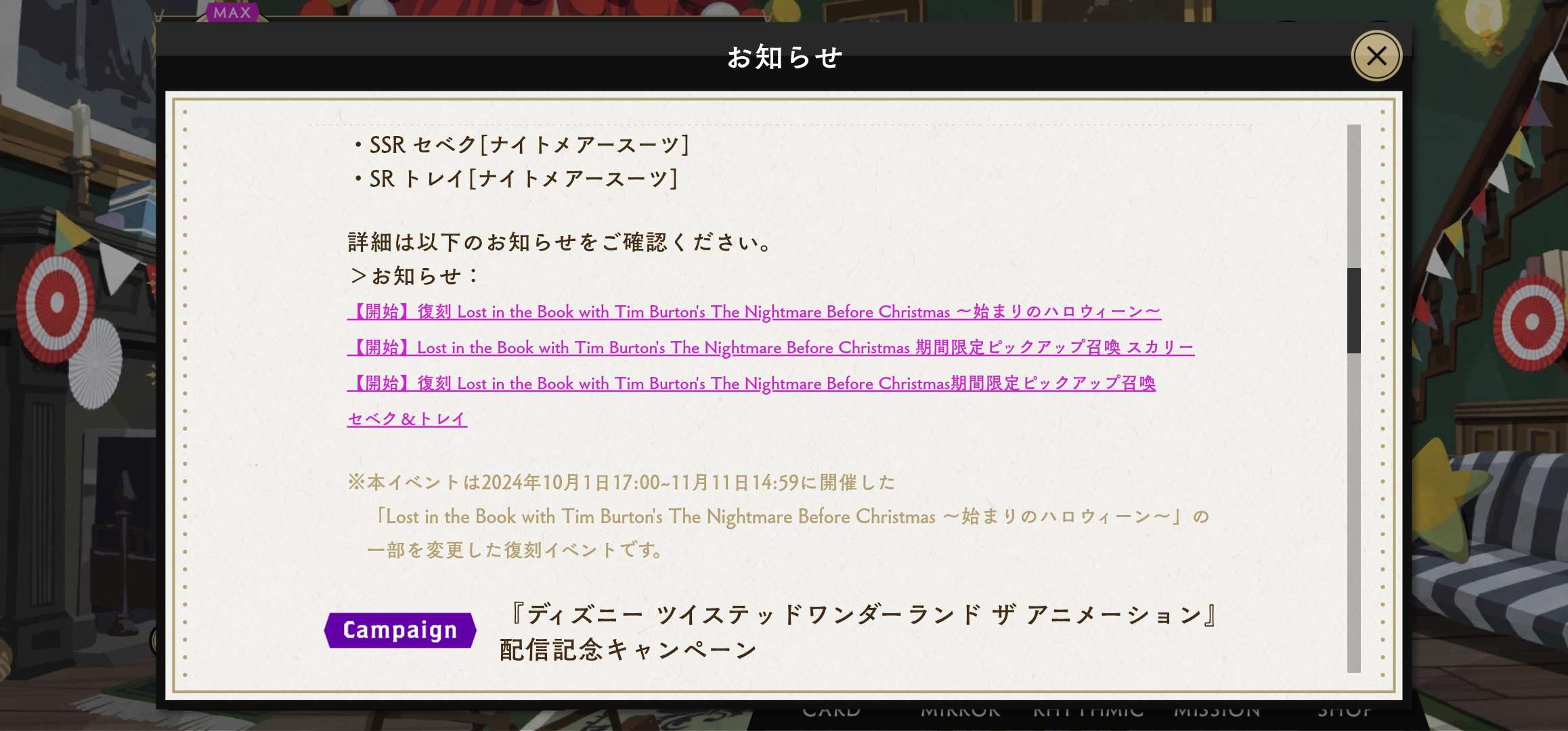
Task: Close the お知らせ notice dialog
Action: 1376,56
